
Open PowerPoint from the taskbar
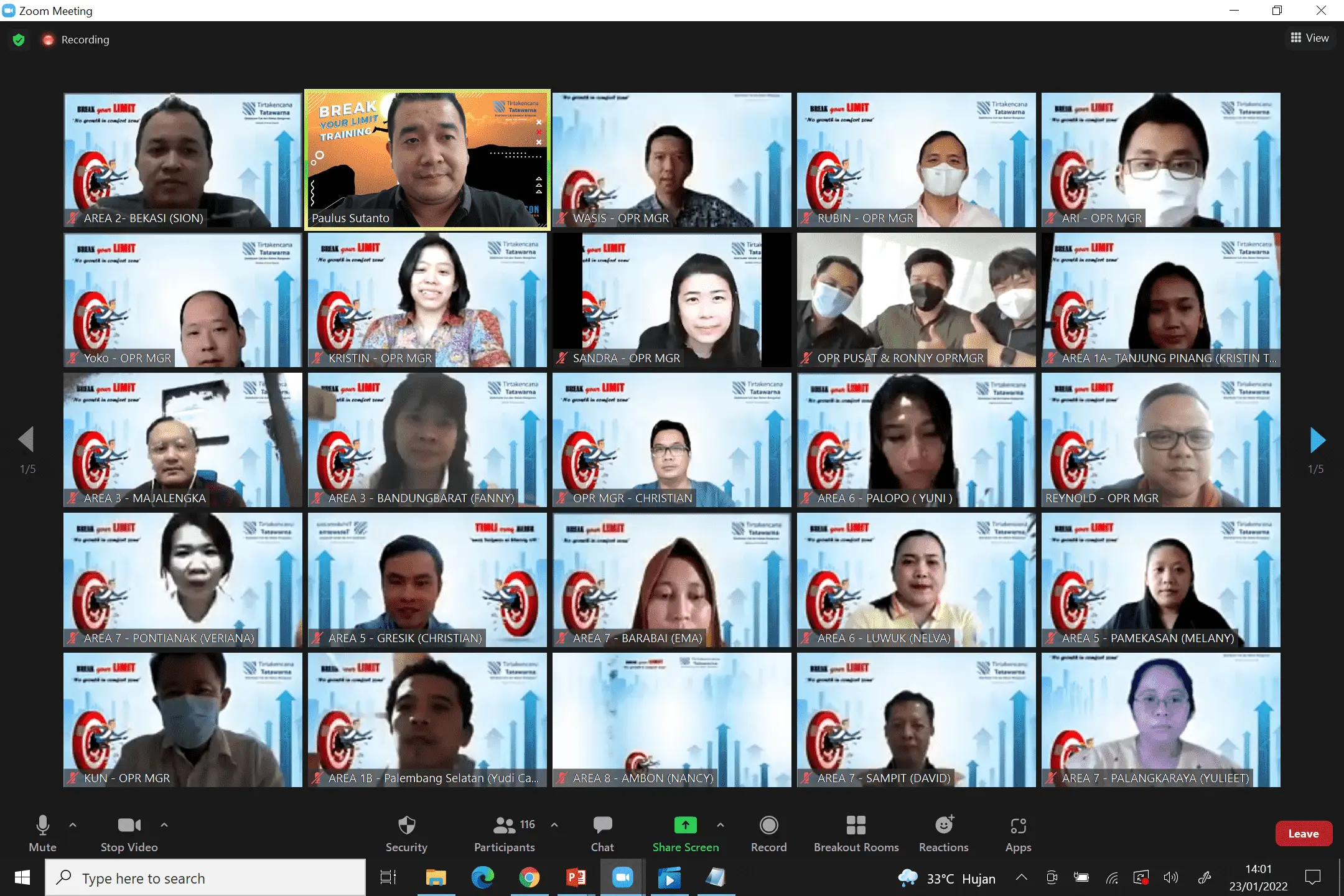(576, 878)
